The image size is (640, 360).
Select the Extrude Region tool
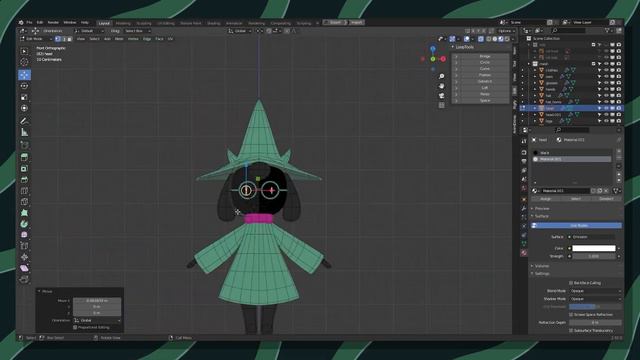[24, 157]
